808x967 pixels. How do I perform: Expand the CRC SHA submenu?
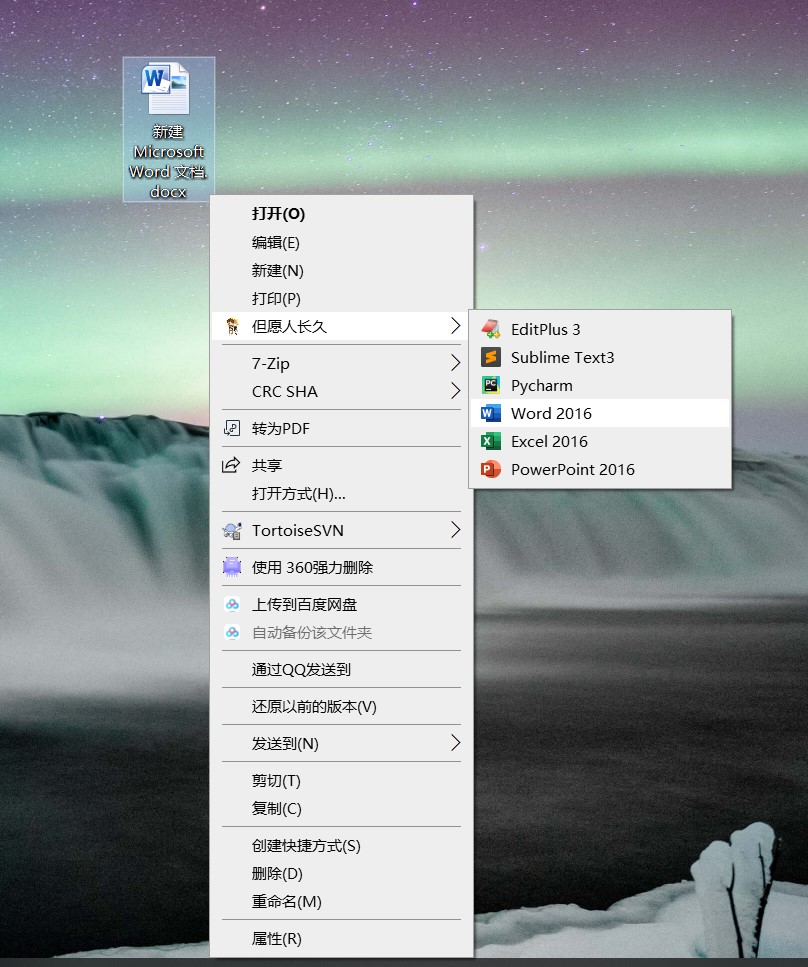340,391
